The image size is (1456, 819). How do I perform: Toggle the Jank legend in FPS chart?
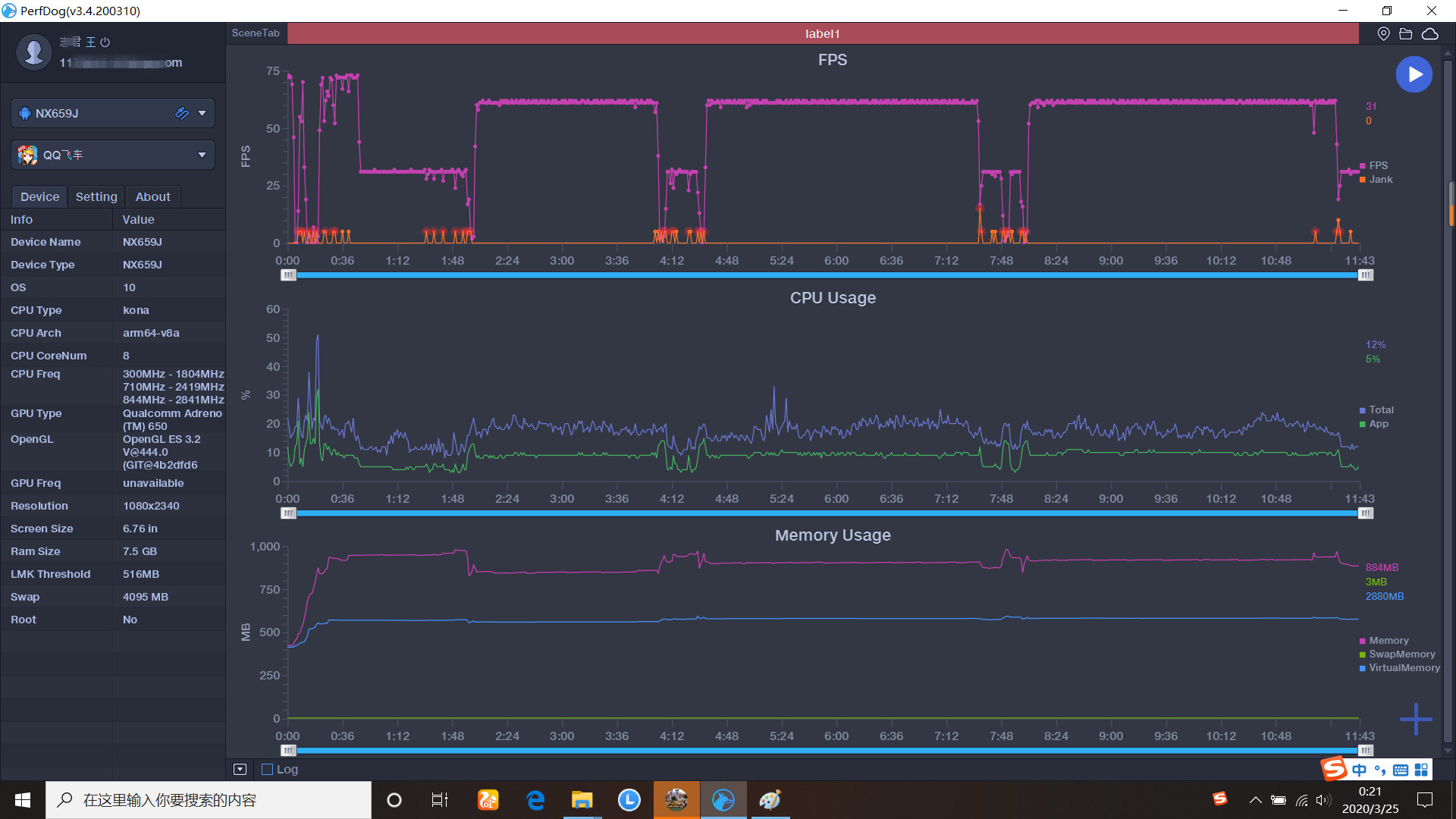click(1379, 180)
